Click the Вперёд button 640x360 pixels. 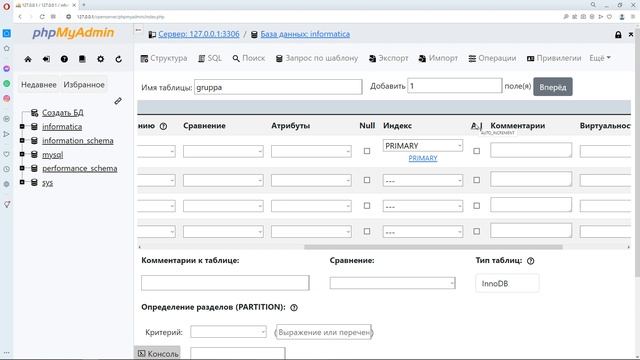(x=553, y=87)
